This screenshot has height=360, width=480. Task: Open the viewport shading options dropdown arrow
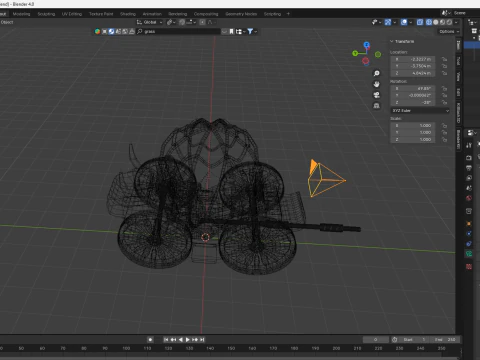pos(456,22)
